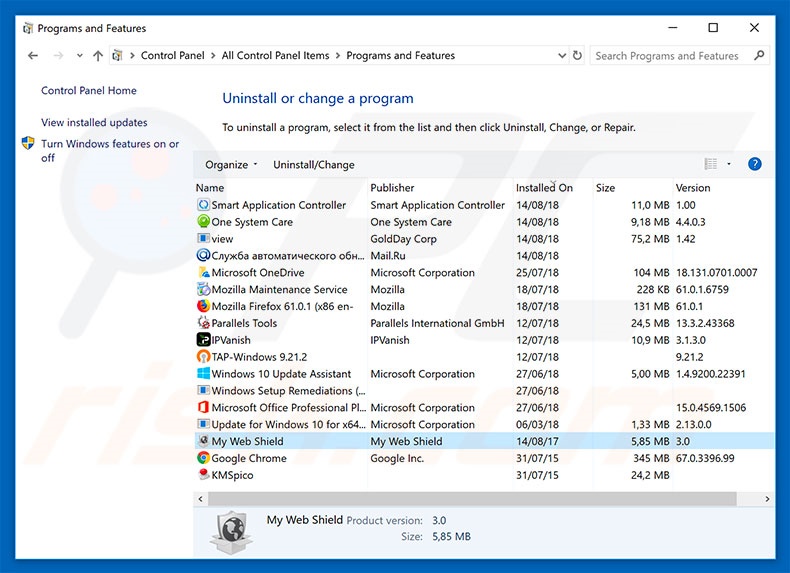790x573 pixels.
Task: Click the Windows 10 Update Assistant icon
Action: (x=203, y=373)
